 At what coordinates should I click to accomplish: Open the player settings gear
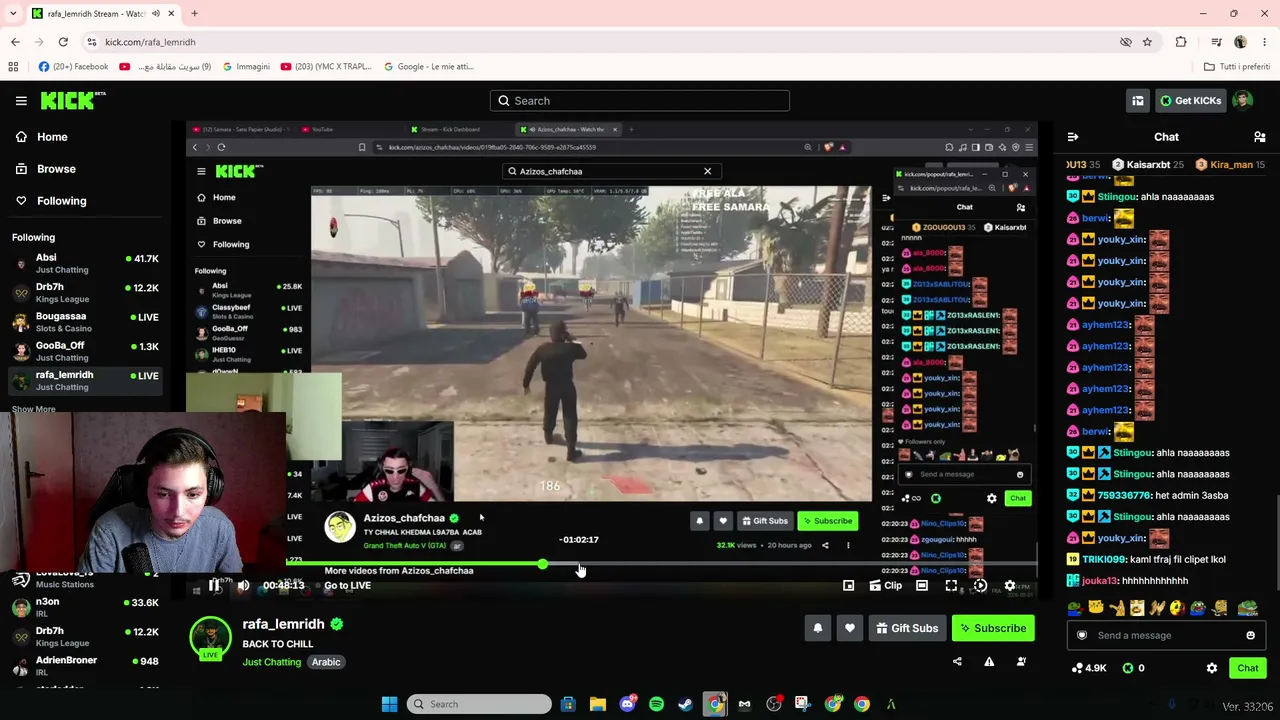pos(1010,586)
